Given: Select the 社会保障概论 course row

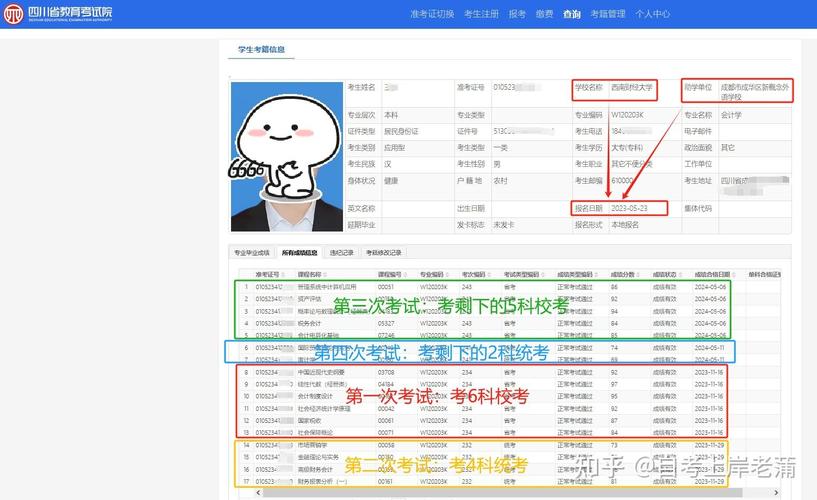Looking at the screenshot, I should click(x=510, y=433).
